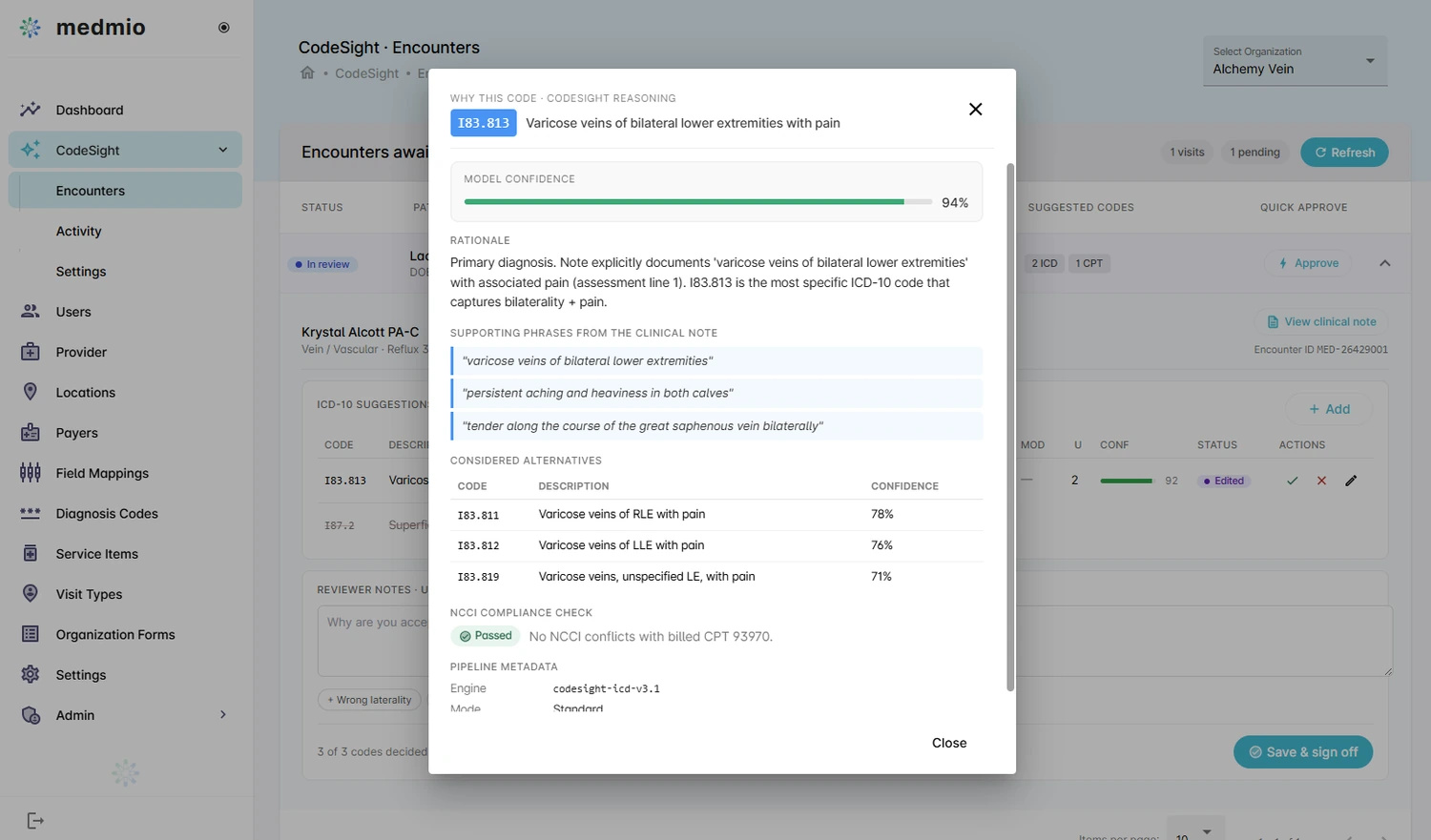Click the Locations pin icon

31,392
